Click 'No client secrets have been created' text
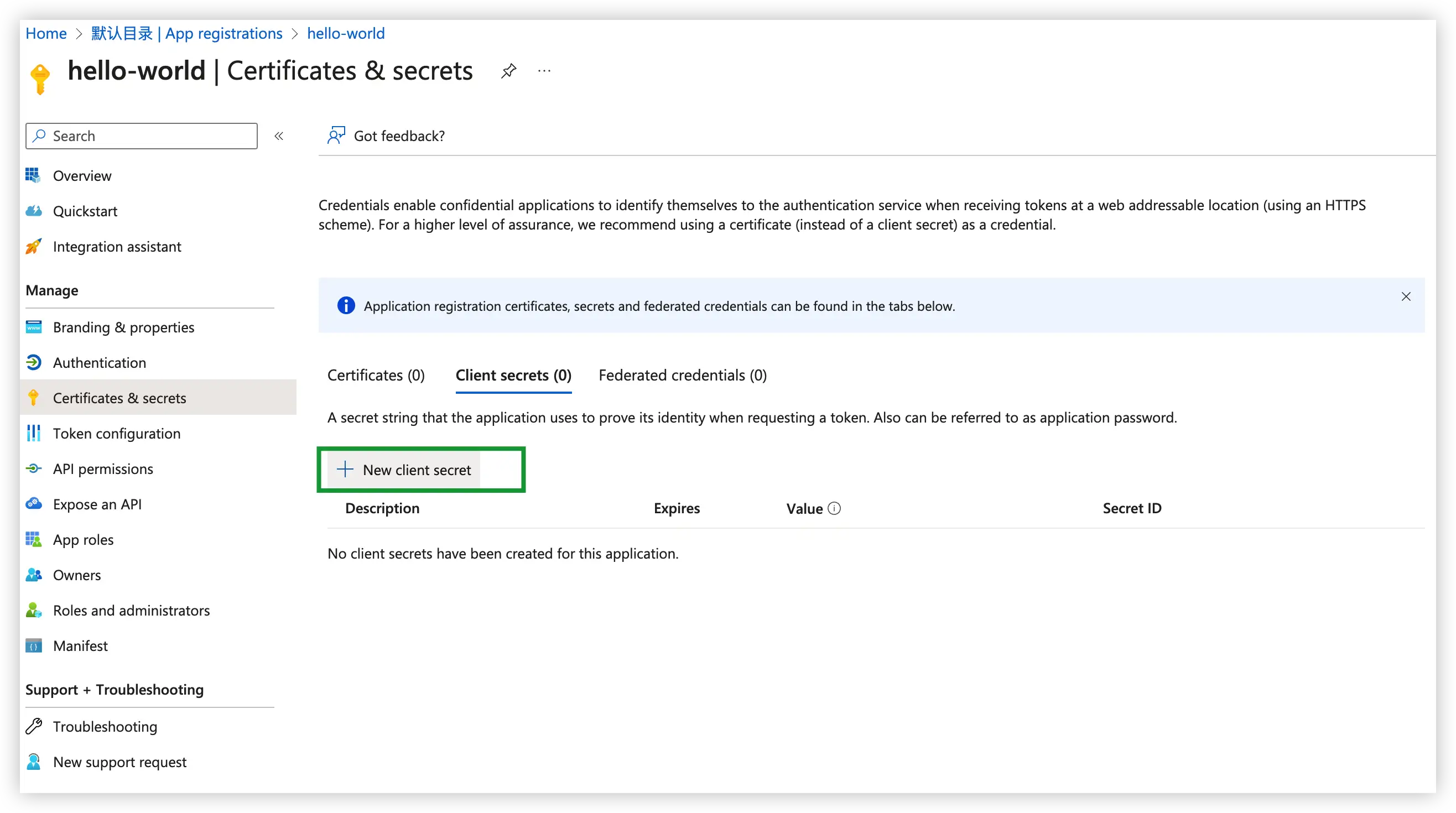1456x813 pixels. click(x=502, y=554)
